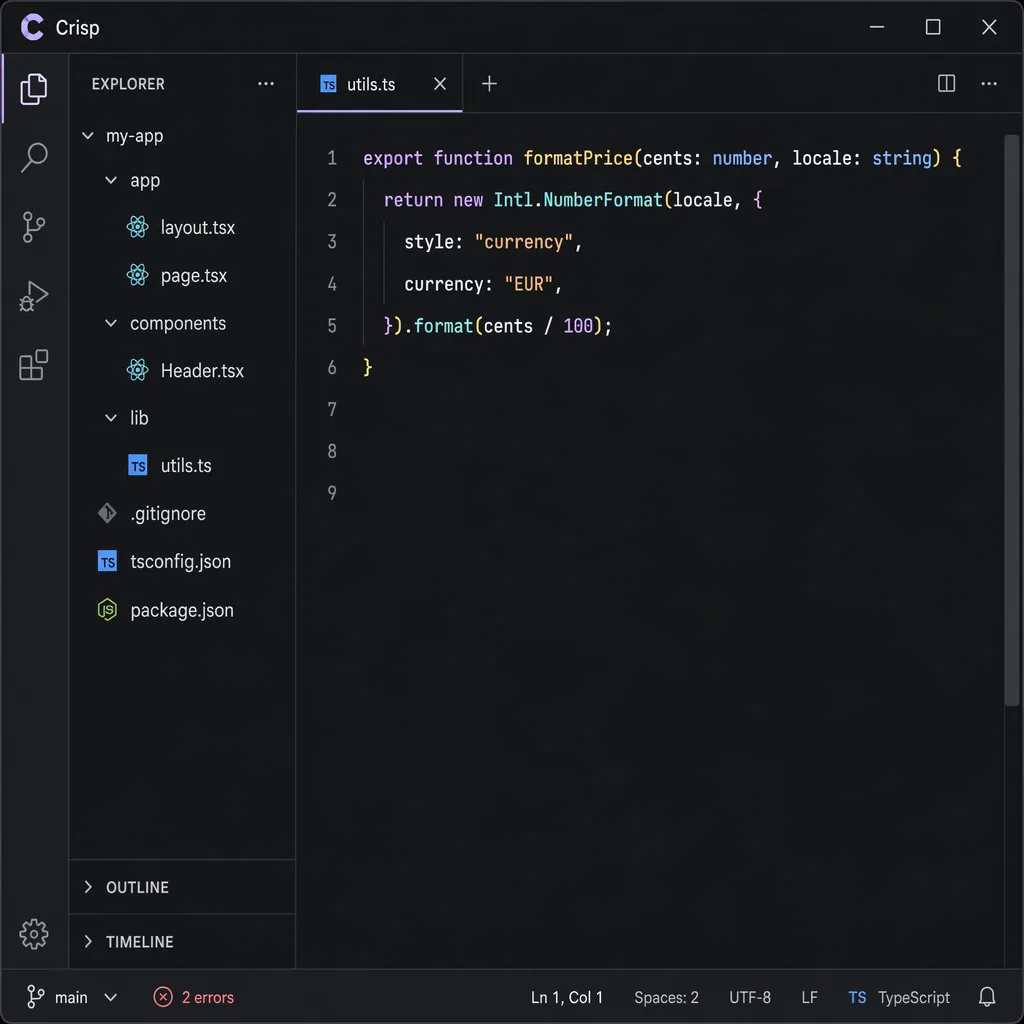Screen dimensions: 1024x1024
Task: Open the main branch dropdown chevron
Action: click(x=111, y=997)
